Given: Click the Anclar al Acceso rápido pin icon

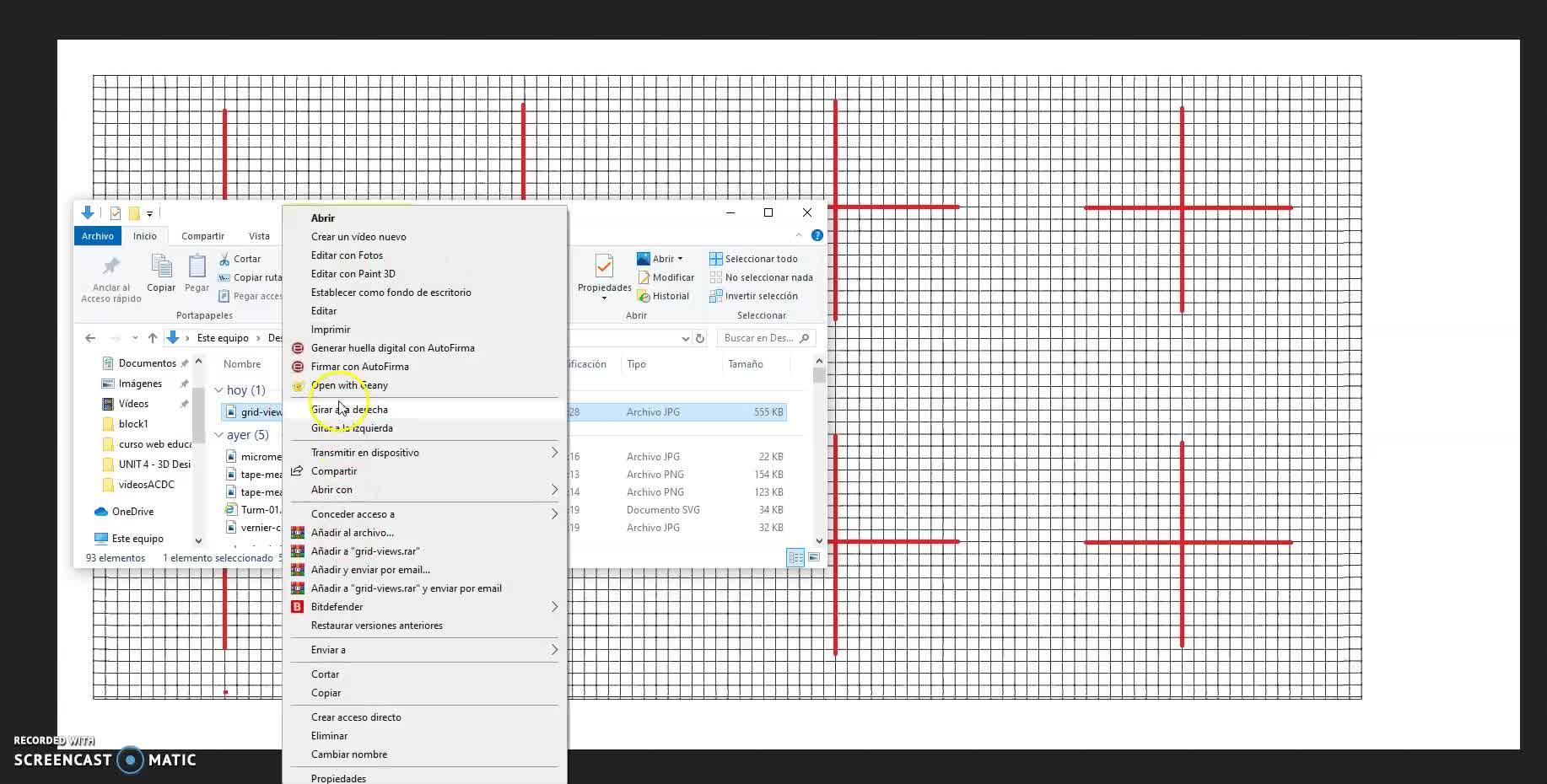Looking at the screenshot, I should 110,266.
